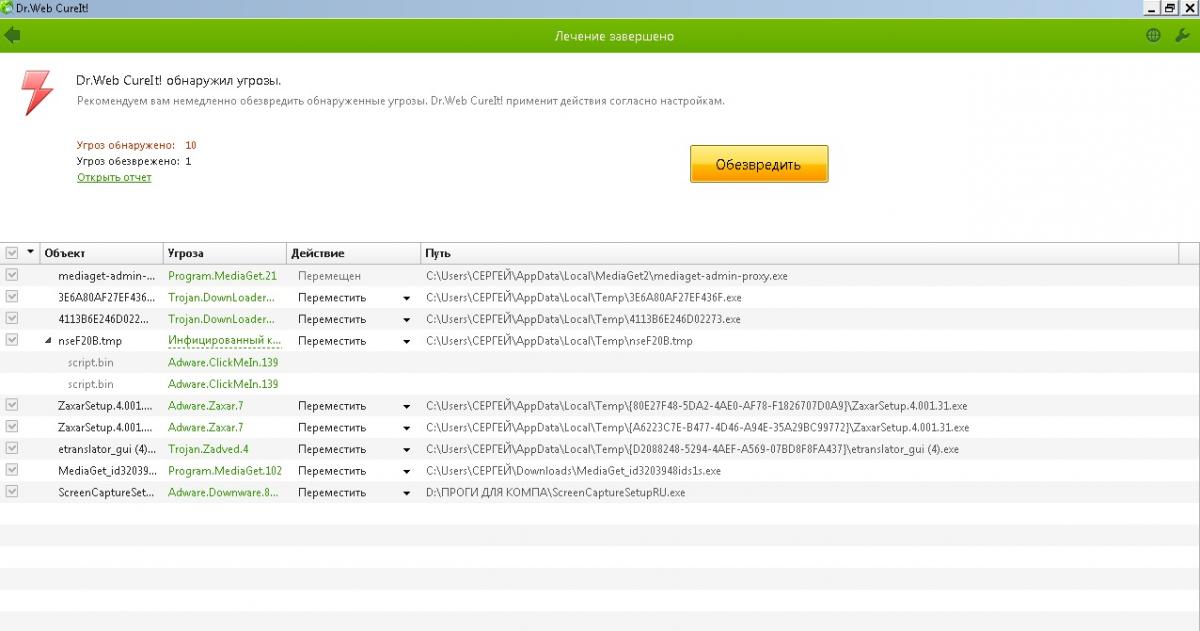Viewport: 1200px width, 631px height.
Task: Open selection dropdown arrow beside header checkbox
Action: point(30,253)
